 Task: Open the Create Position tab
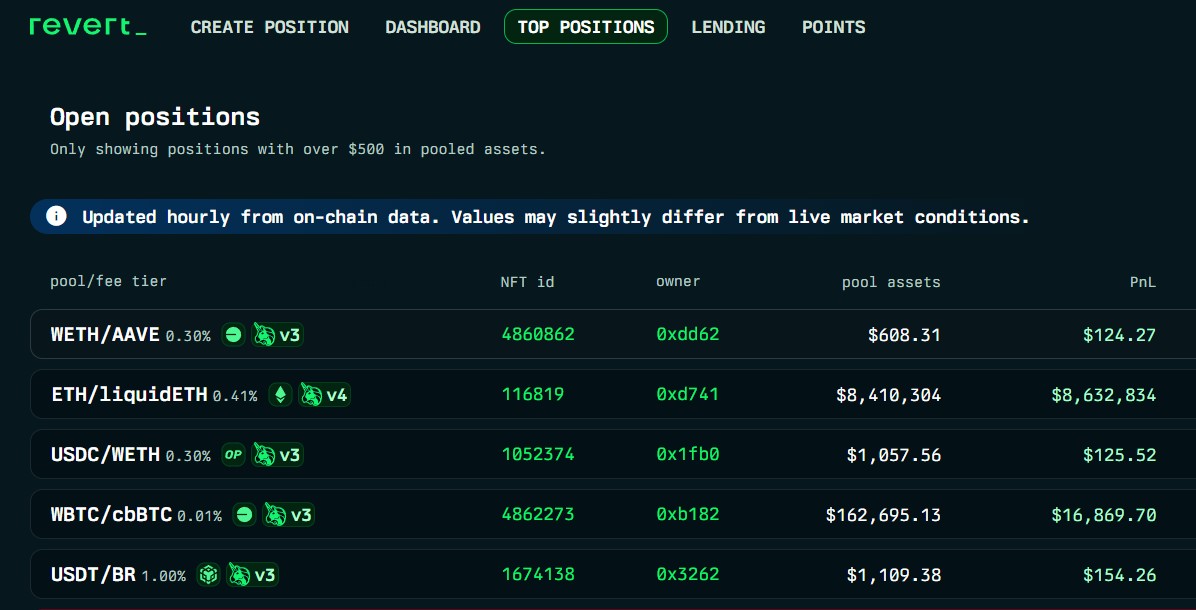(x=270, y=27)
